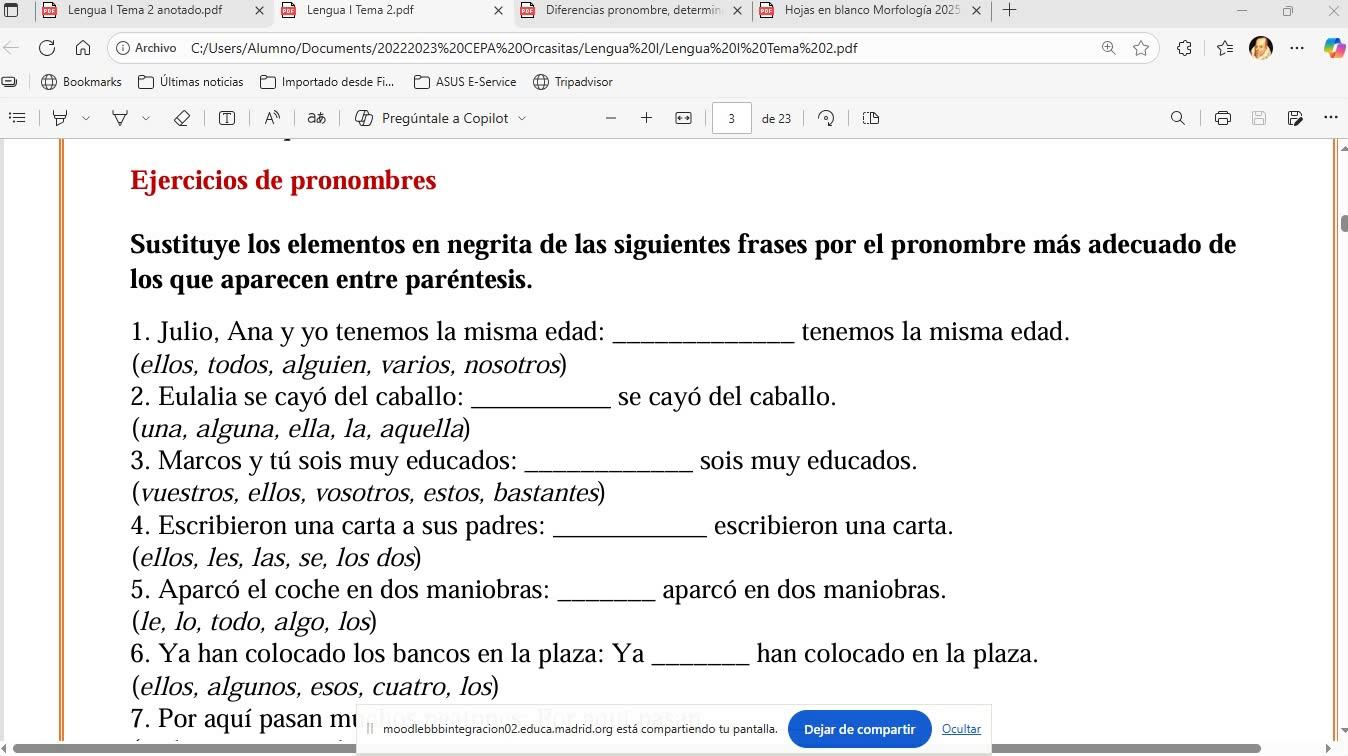The width and height of the screenshot is (1348, 756).
Task: Print the PDF document
Action: (1222, 118)
